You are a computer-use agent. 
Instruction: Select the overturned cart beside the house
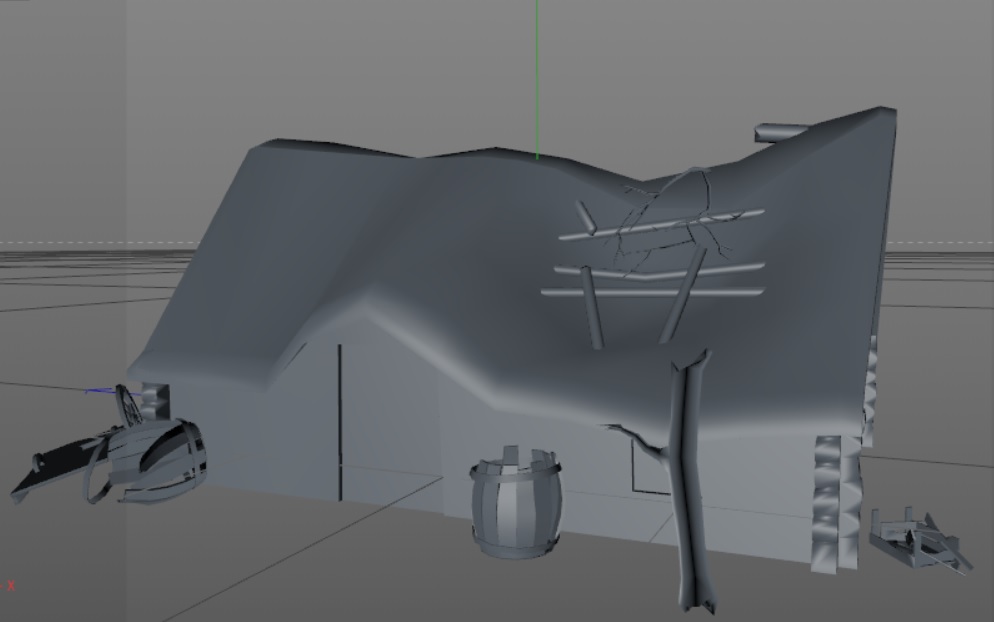[111, 445]
